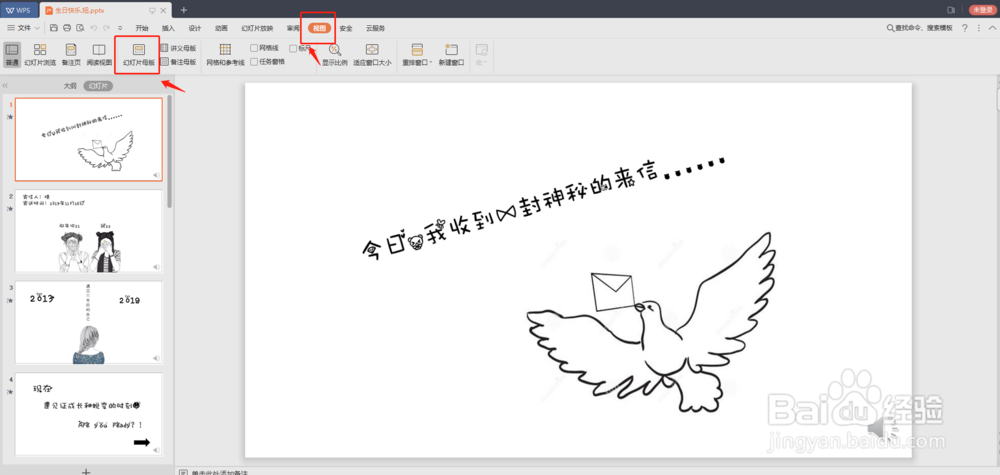Open 幻灯片母版 slide master
Viewport: 1000px width, 475px height.
[x=138, y=55]
